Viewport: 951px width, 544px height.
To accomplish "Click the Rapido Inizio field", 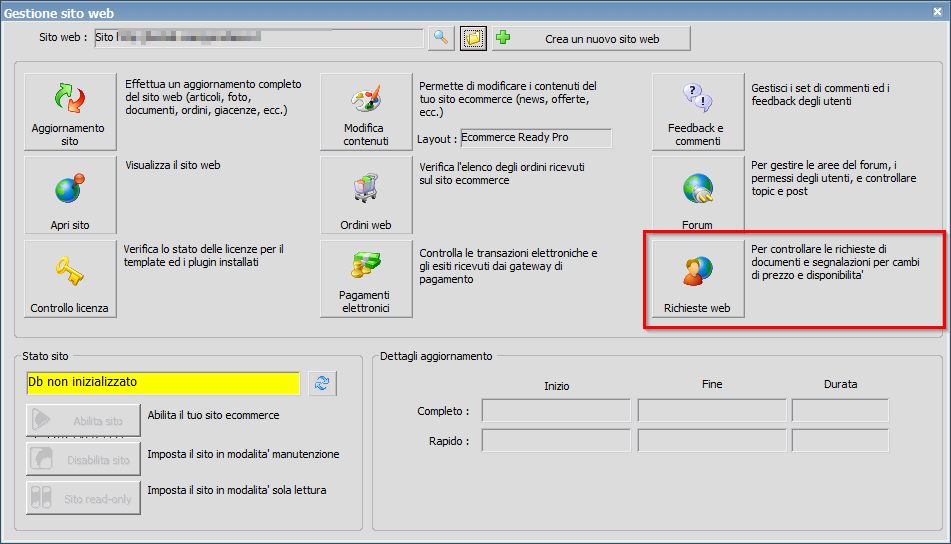I will coord(556,440).
